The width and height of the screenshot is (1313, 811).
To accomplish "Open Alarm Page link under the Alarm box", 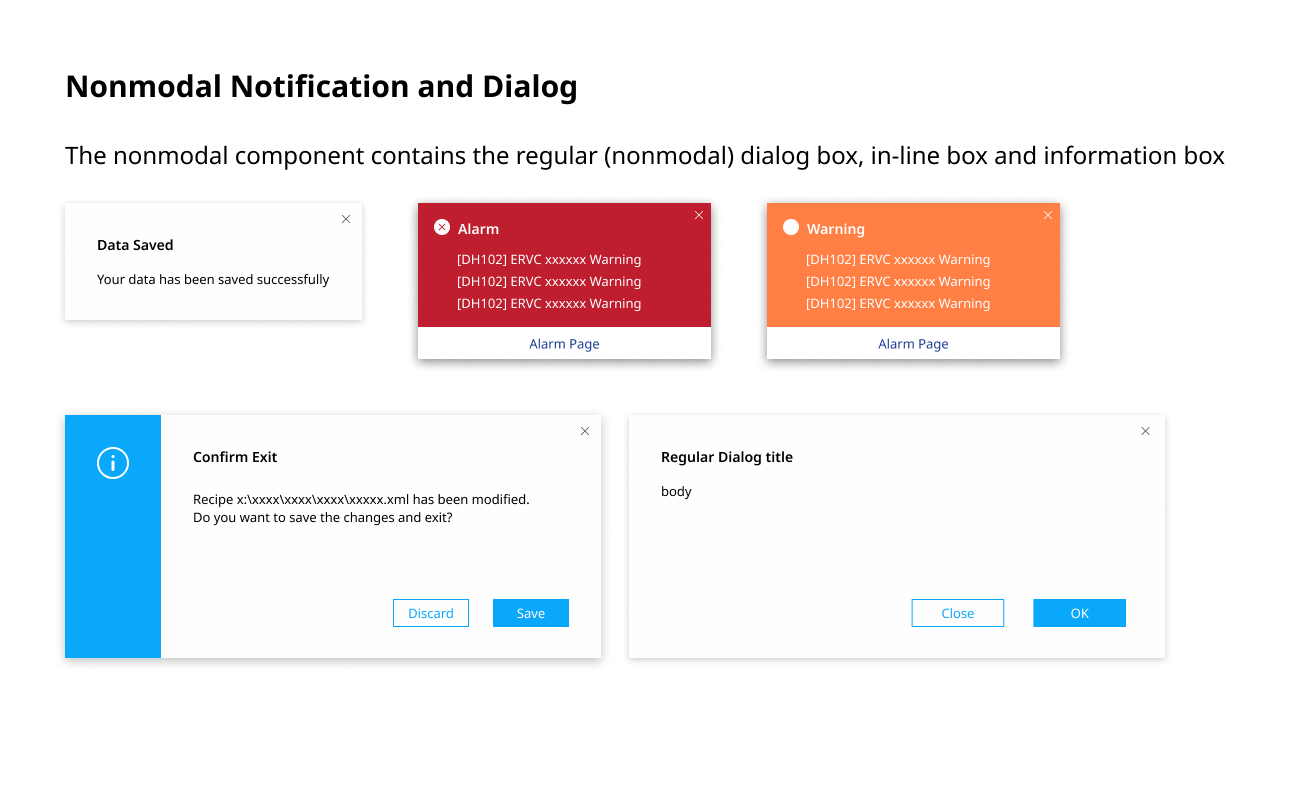I will coord(564,344).
